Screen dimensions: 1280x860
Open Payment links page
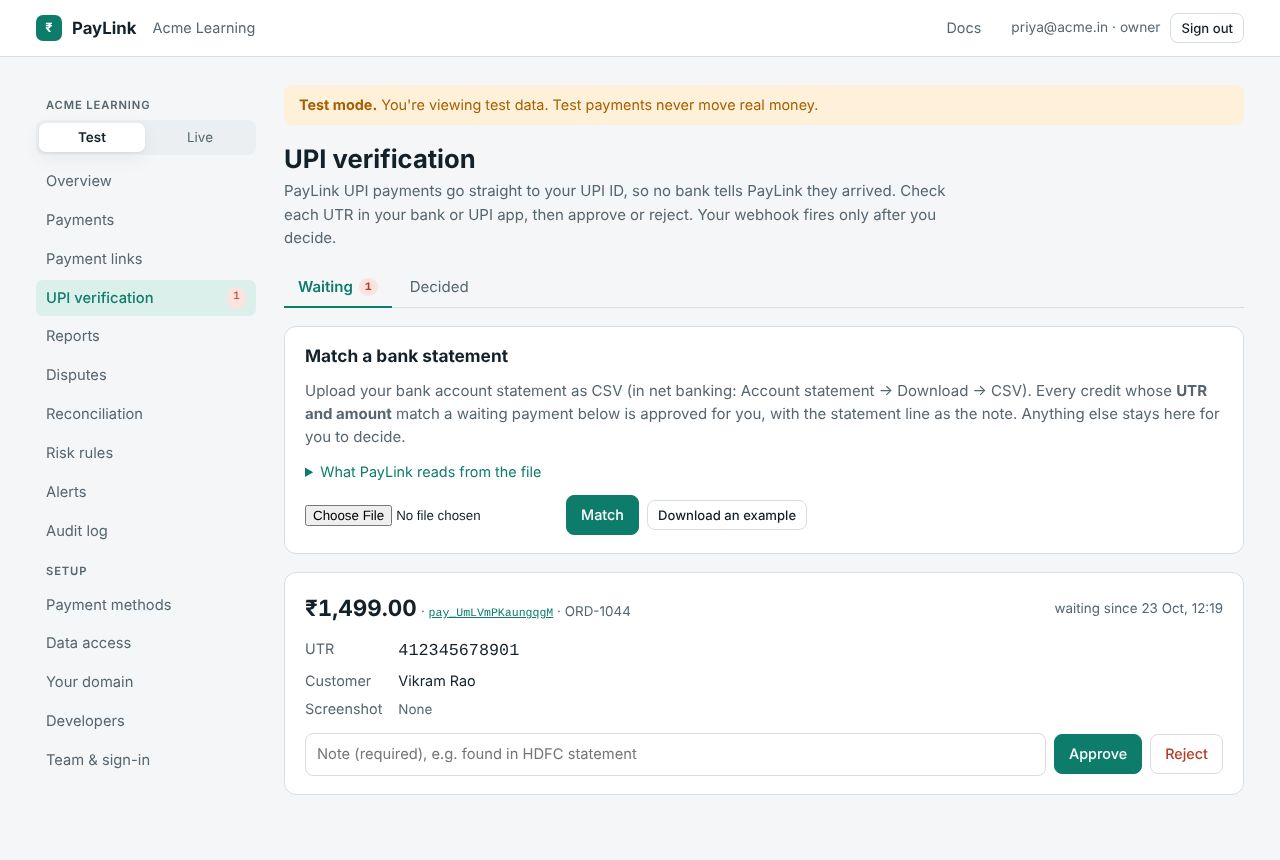click(x=146, y=259)
